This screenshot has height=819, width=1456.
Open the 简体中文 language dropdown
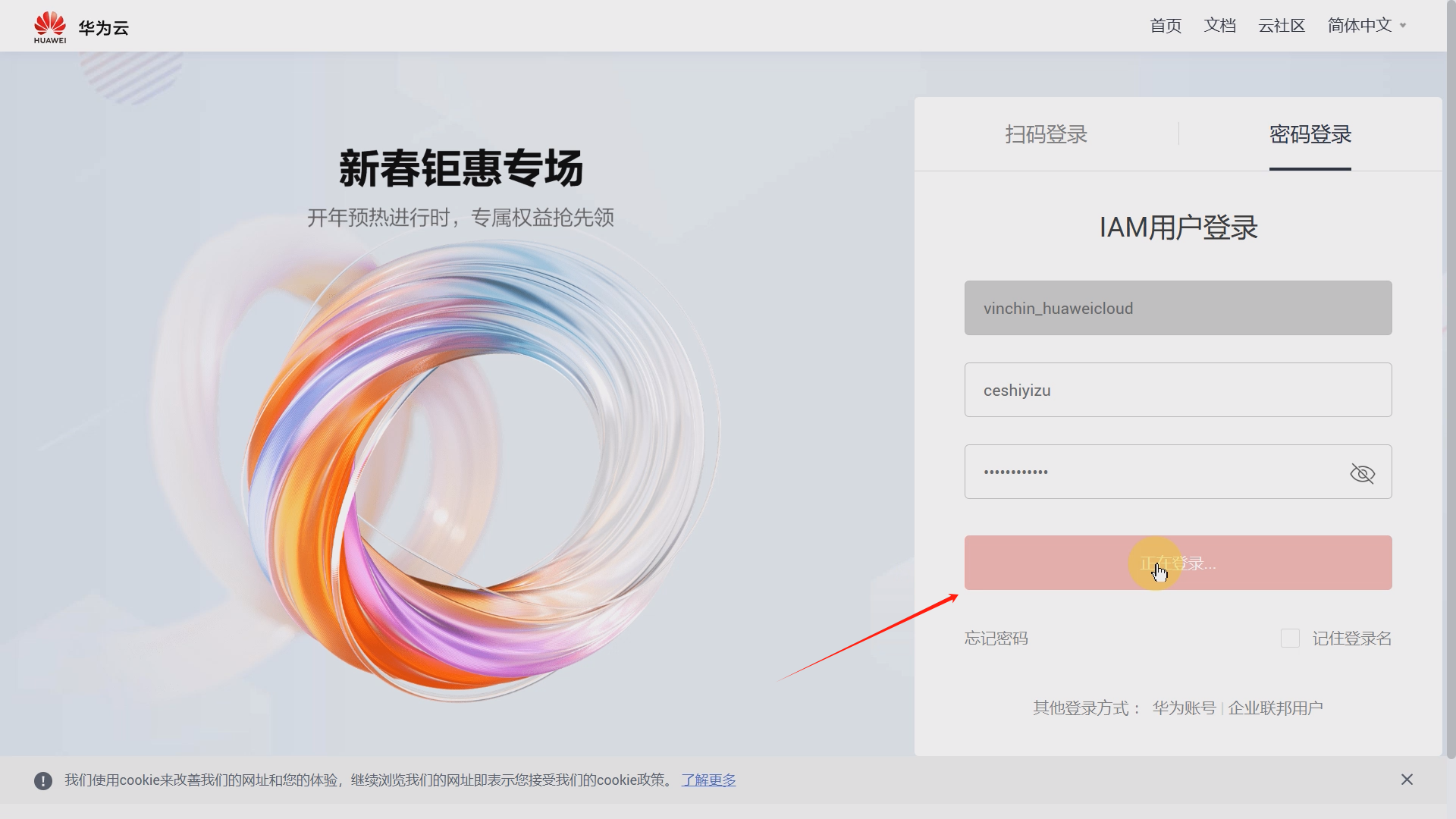(x=1359, y=26)
